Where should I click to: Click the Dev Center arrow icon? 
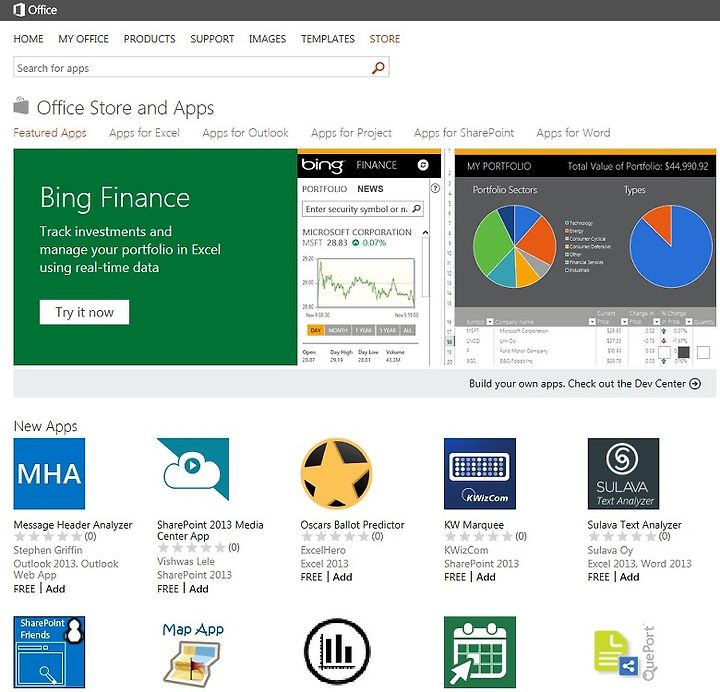point(695,383)
